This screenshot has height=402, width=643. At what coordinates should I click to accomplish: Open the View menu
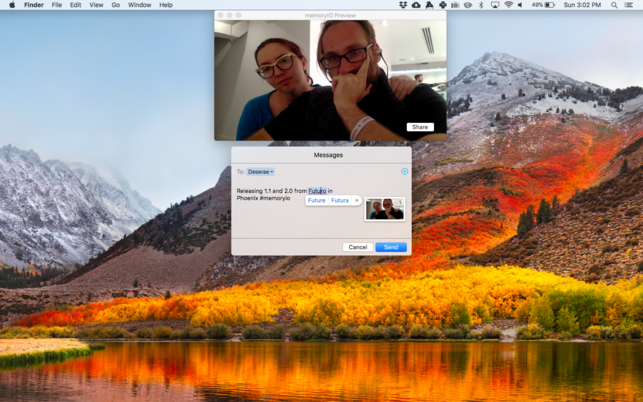click(x=96, y=5)
